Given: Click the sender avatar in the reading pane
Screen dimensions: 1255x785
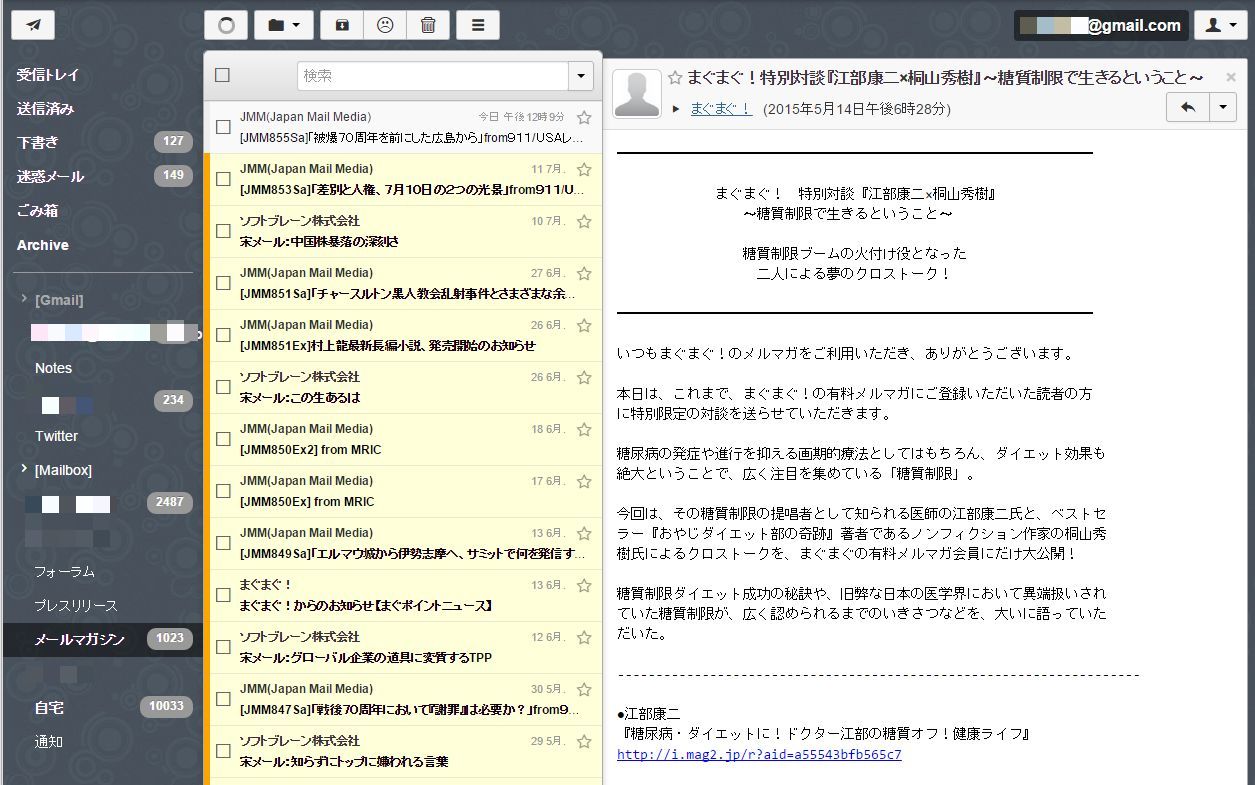Looking at the screenshot, I should 637,94.
